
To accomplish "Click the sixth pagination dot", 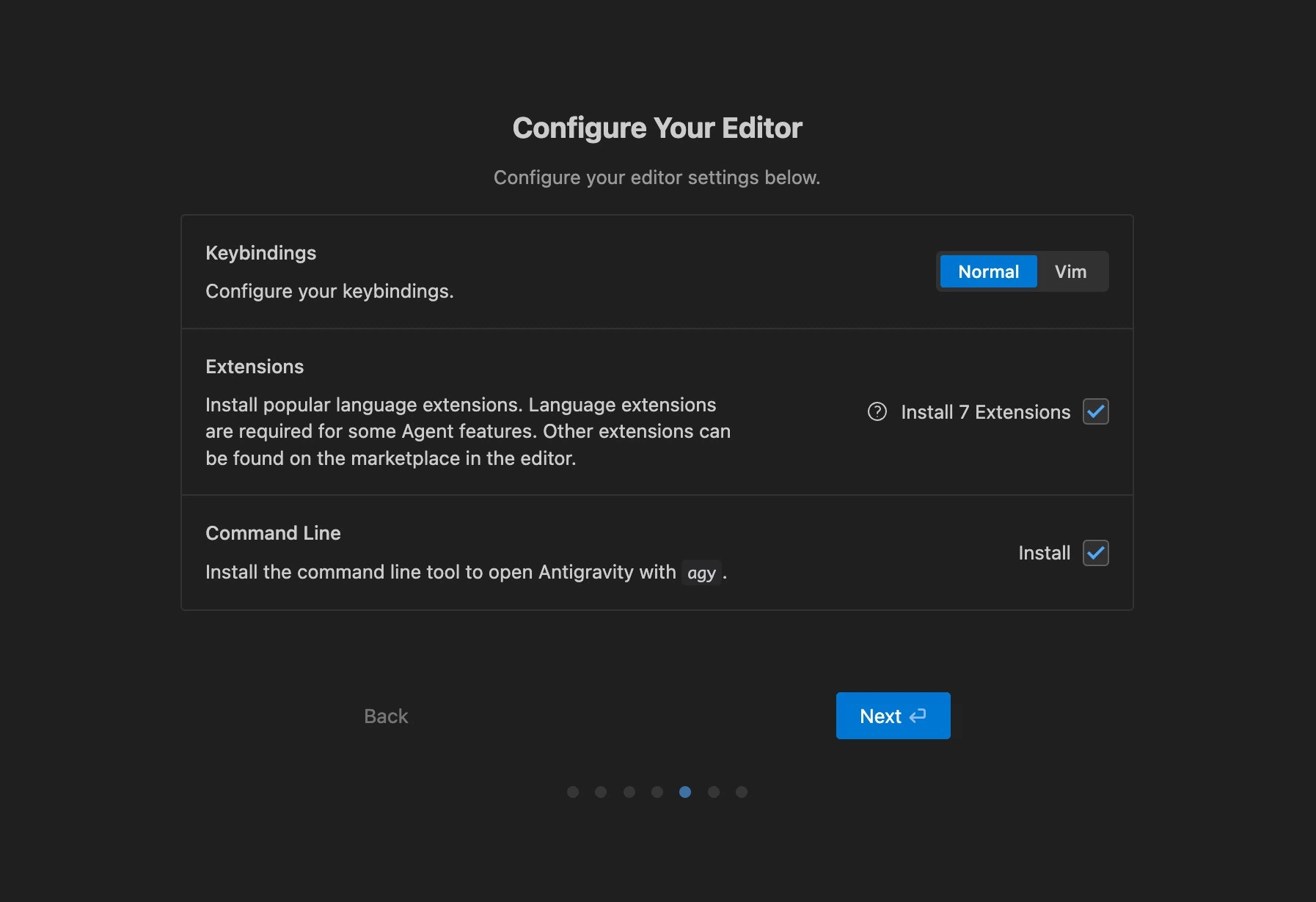I will pyautogui.click(x=713, y=792).
